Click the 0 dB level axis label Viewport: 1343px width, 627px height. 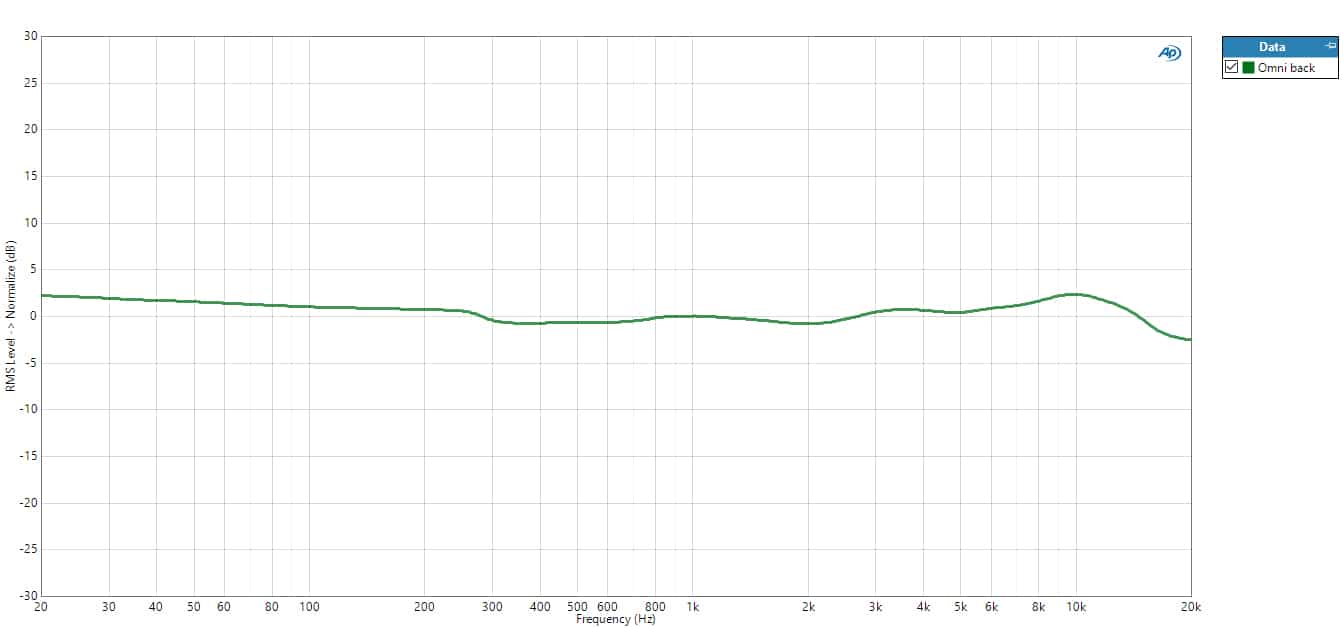pyautogui.click(x=33, y=316)
